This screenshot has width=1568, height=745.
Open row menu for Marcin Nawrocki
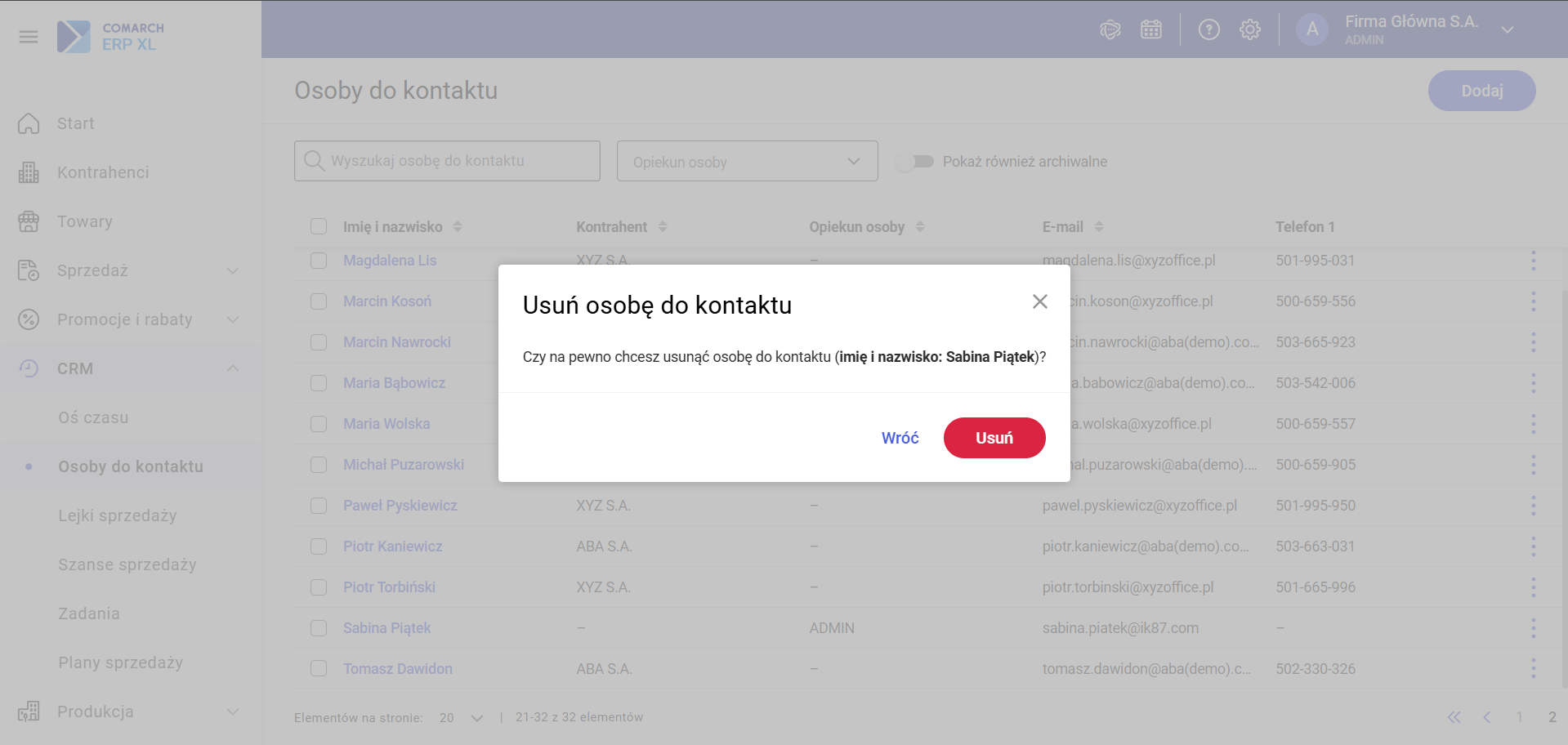[1533, 342]
